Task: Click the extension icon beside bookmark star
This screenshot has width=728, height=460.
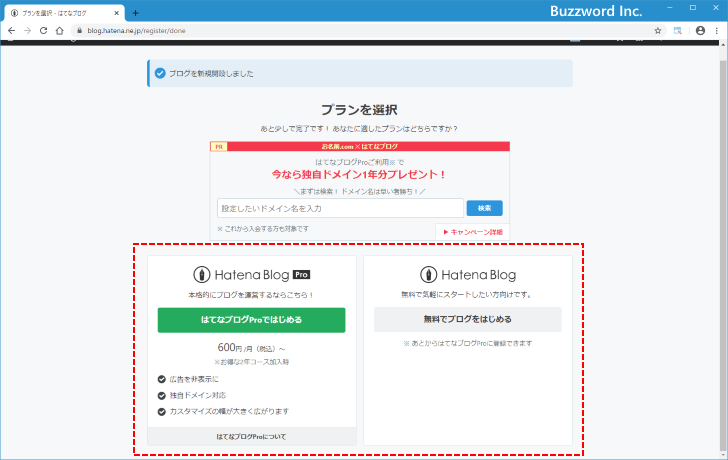Action: pos(678,31)
